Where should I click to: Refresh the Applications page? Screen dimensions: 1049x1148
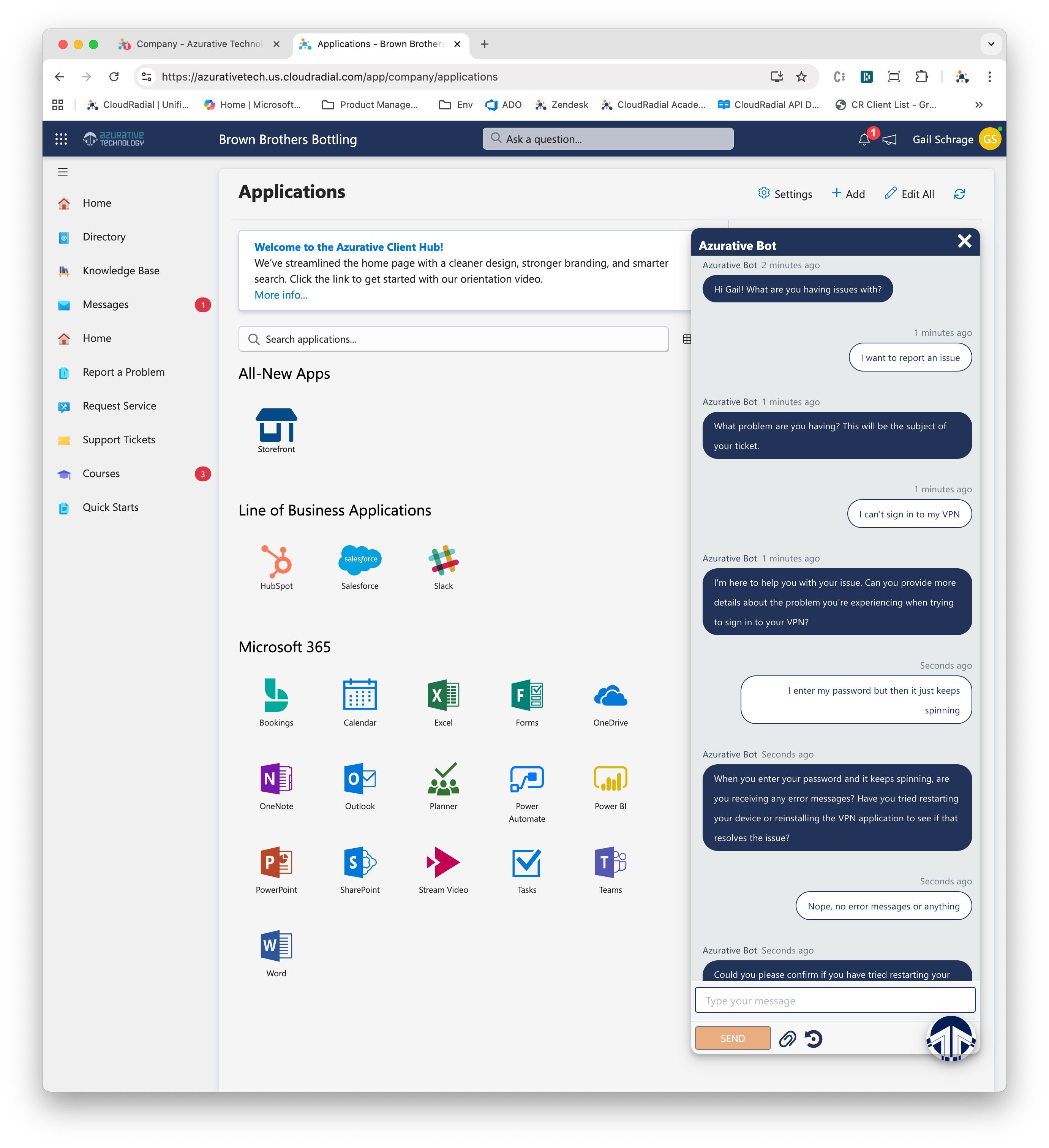959,194
